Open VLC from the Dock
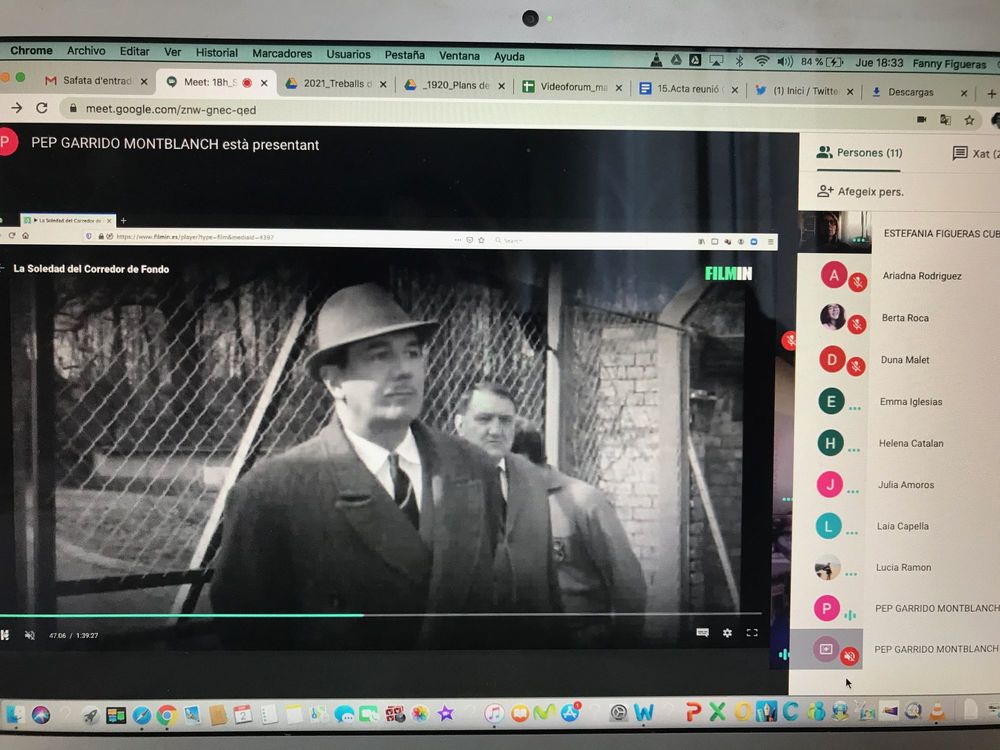1000x750 pixels. point(937,713)
